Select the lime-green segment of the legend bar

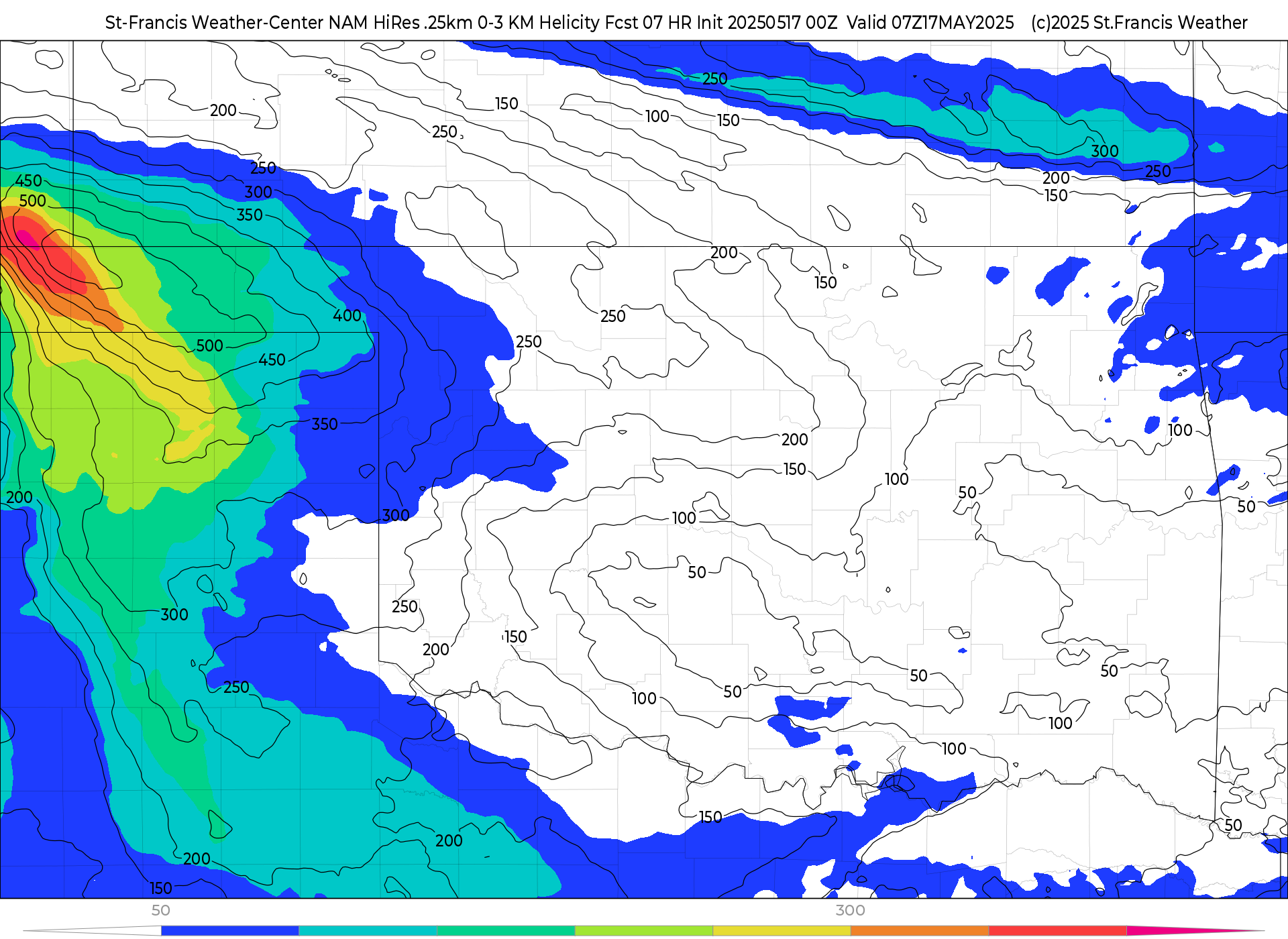point(644,931)
